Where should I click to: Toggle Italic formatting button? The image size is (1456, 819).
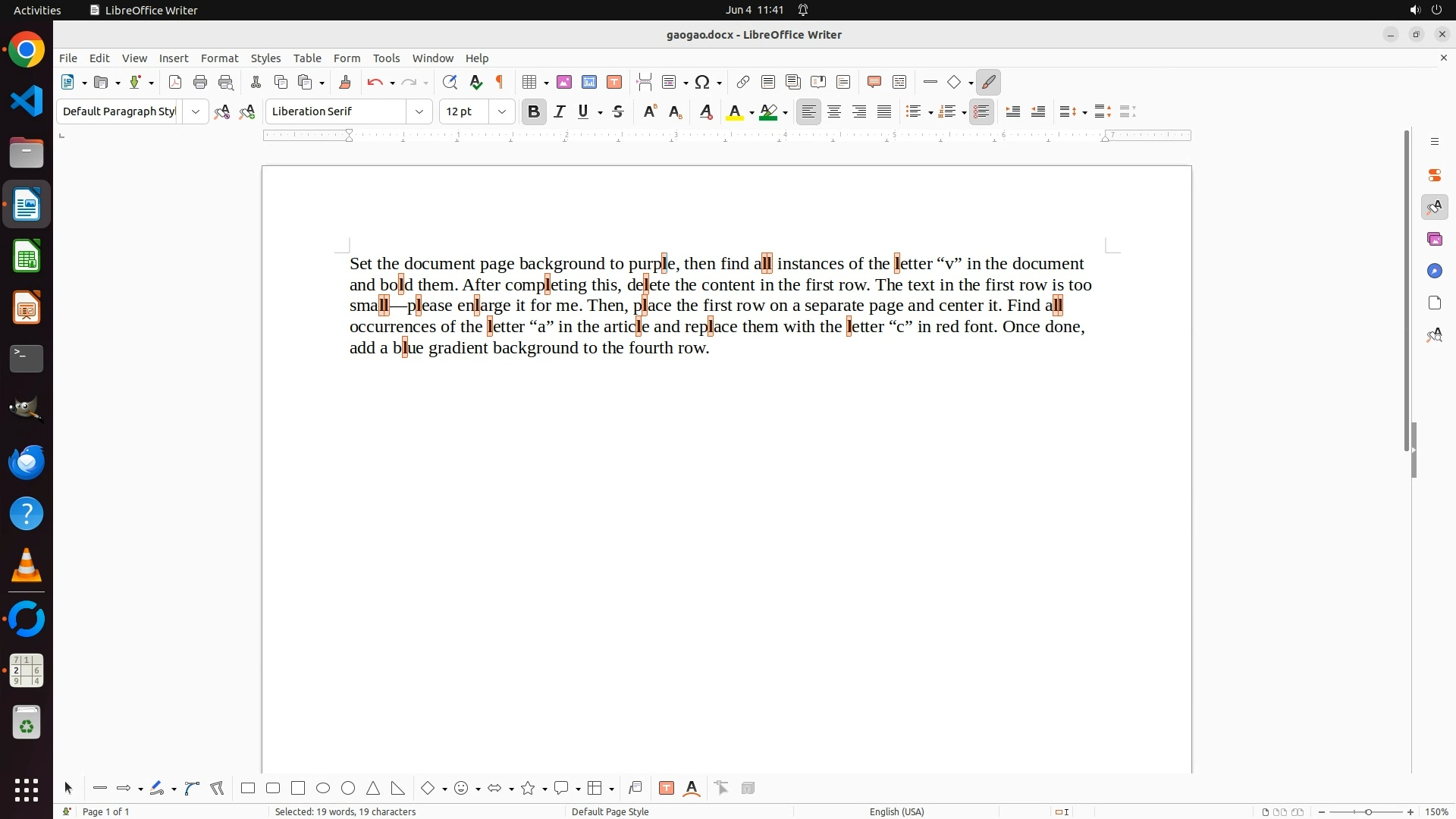(560, 111)
